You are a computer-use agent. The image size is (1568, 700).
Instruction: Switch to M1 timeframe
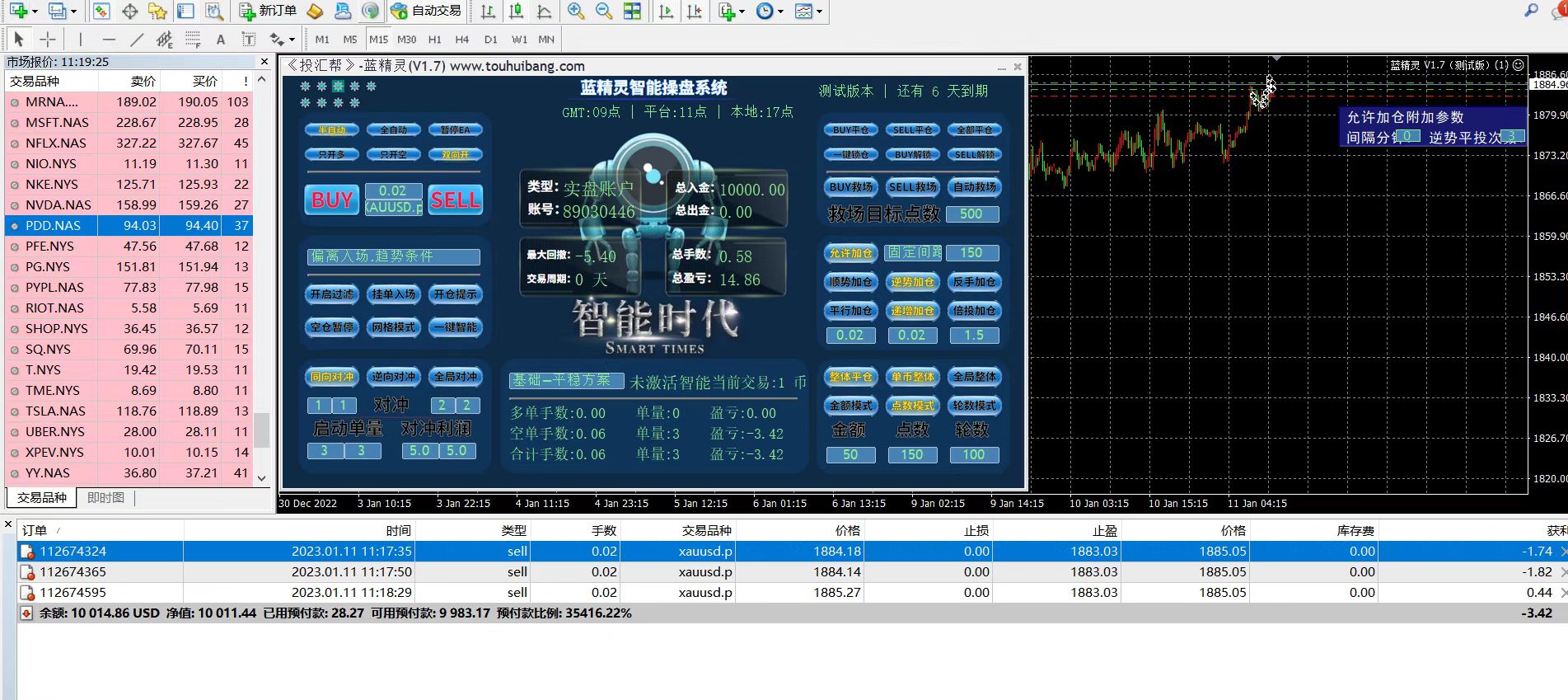click(322, 39)
